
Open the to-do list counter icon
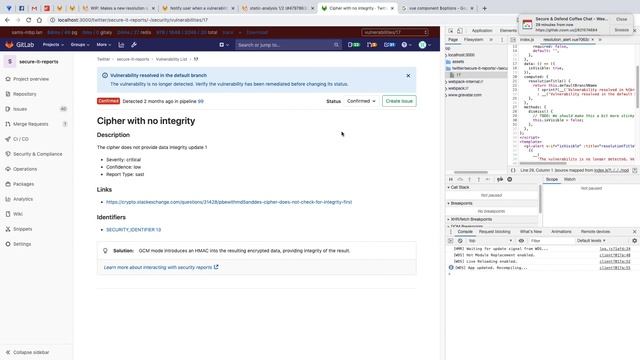click(389, 45)
